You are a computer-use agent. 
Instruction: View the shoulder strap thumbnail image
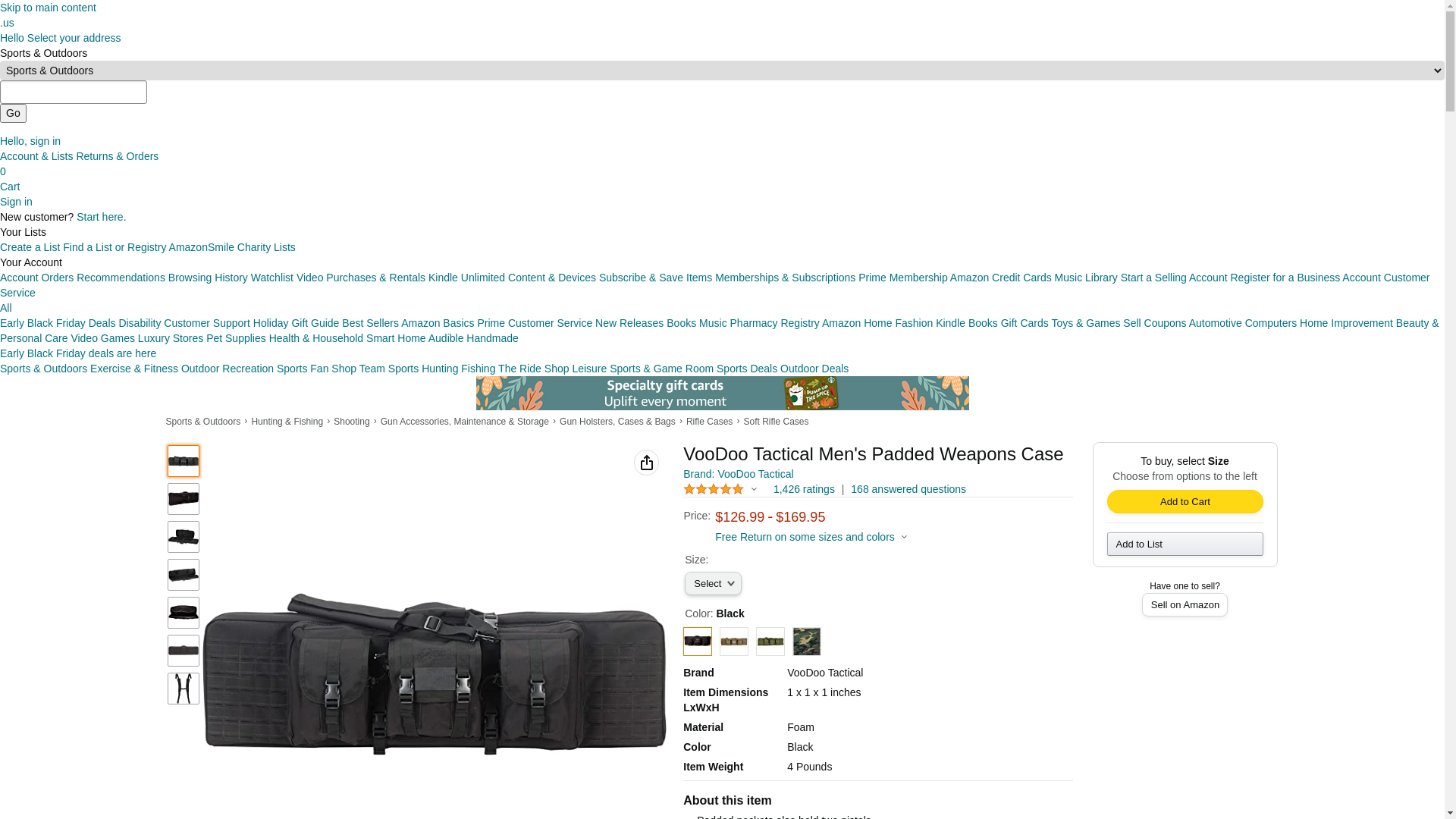coord(184,689)
